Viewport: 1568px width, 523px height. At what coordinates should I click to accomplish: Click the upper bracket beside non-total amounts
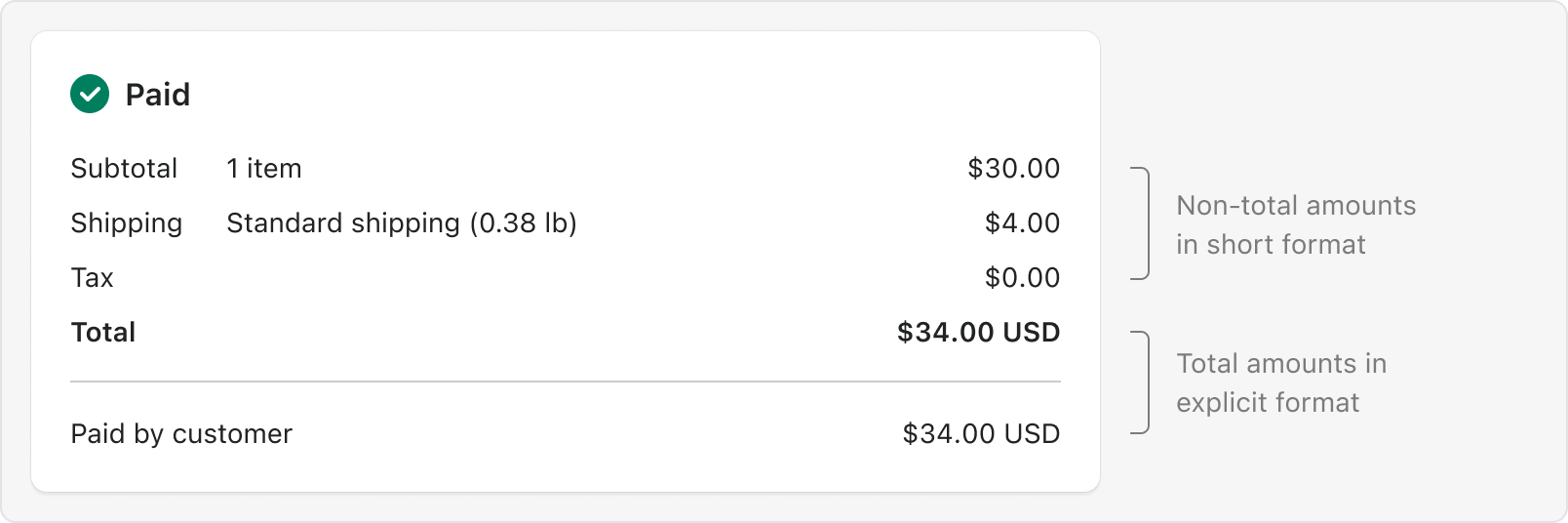pos(1140,223)
